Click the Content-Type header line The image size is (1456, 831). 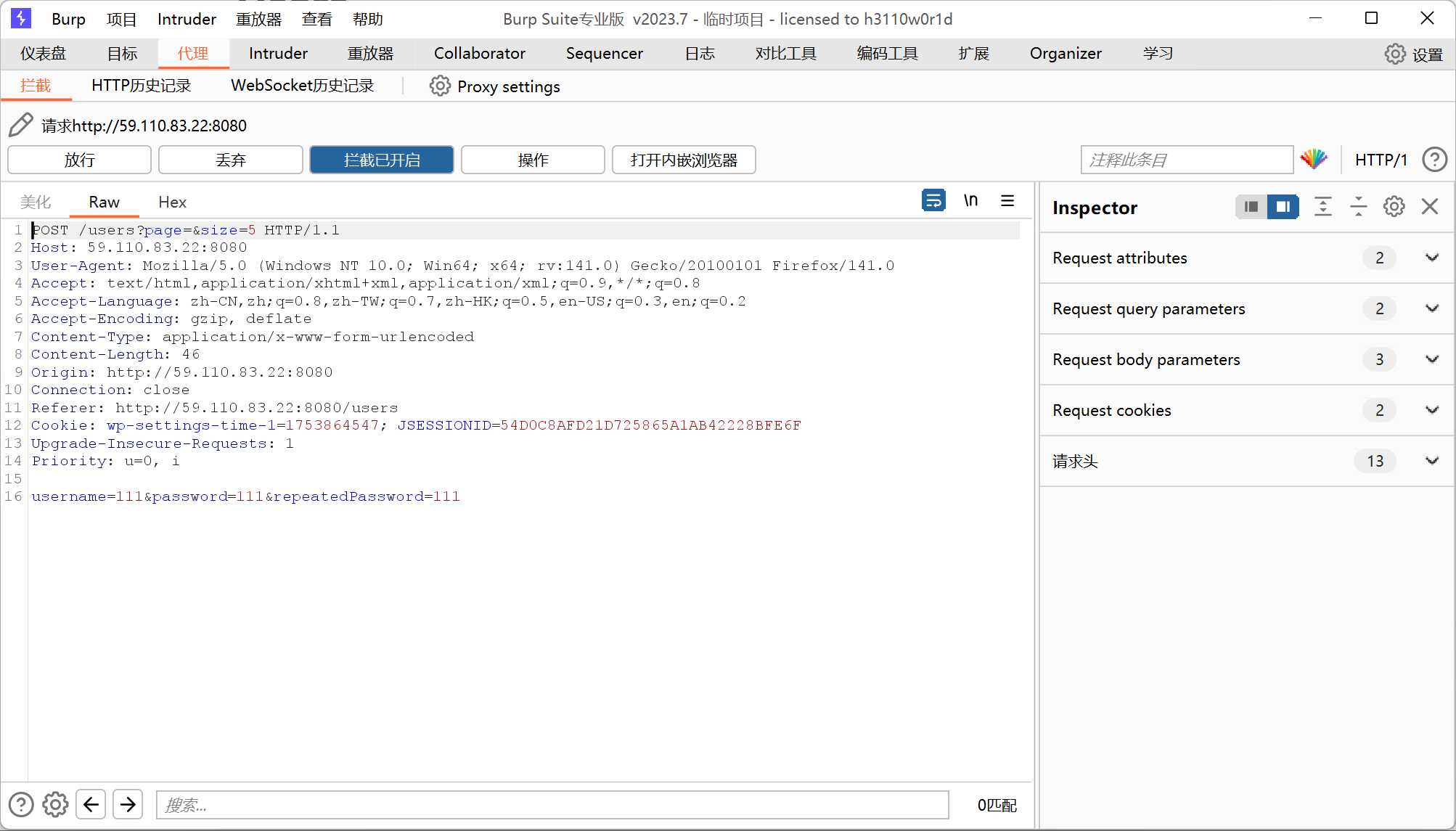(x=253, y=337)
